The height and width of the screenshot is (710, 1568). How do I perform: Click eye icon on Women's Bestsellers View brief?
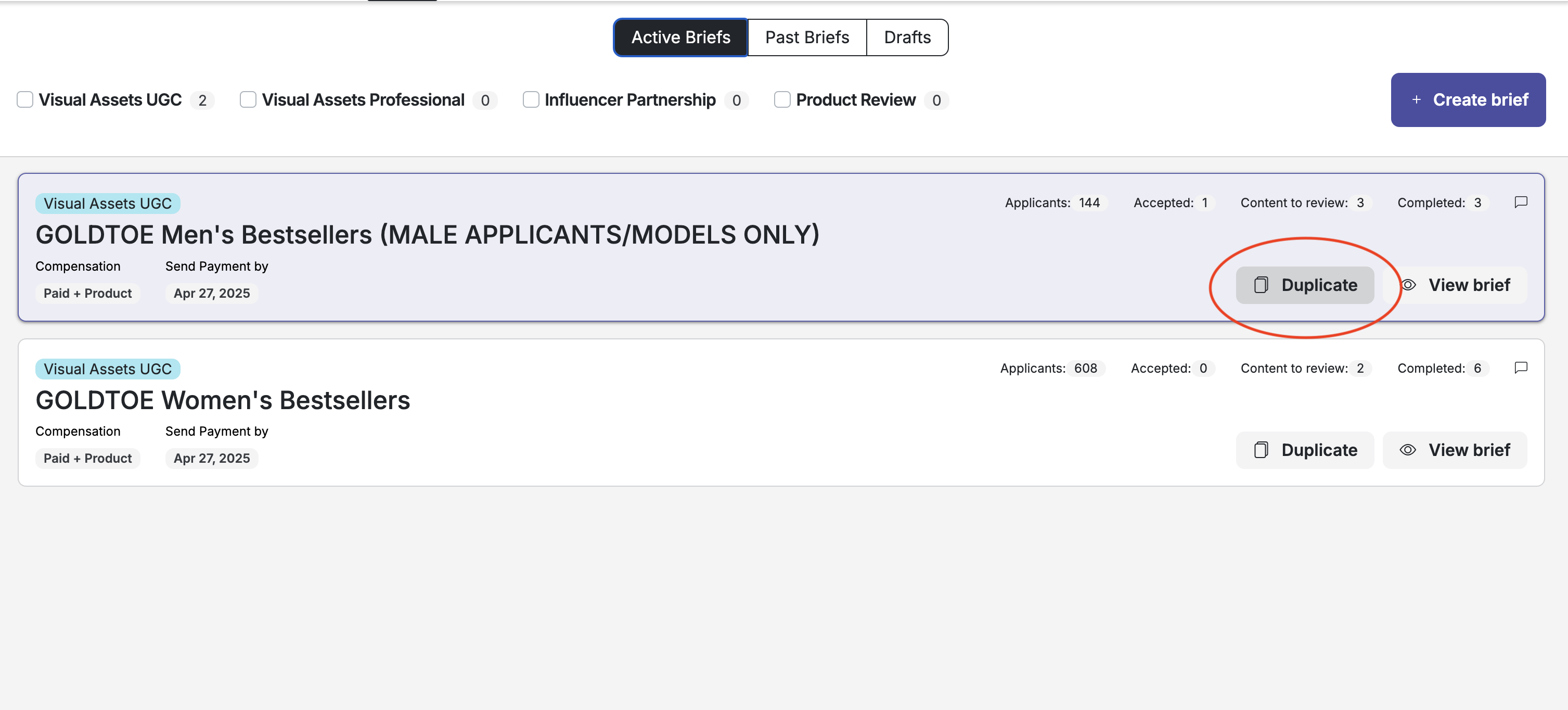1407,450
